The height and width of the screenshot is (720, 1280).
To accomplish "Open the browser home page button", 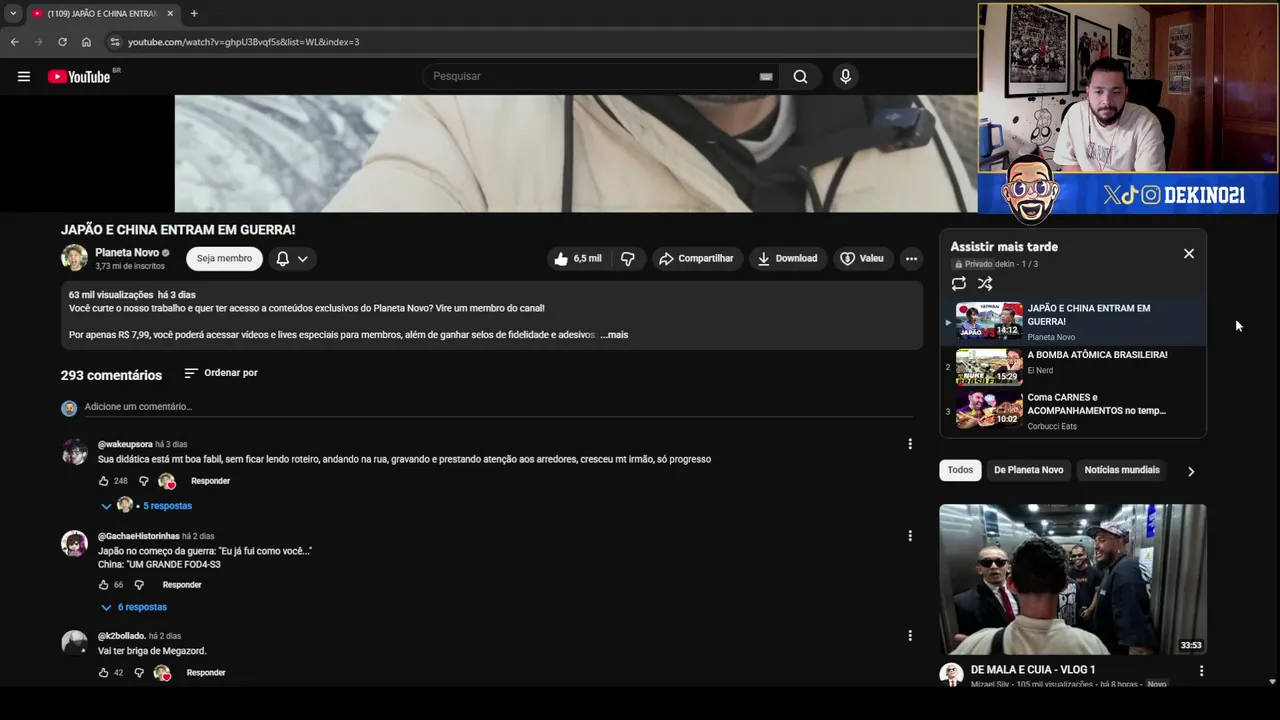I will (x=86, y=42).
